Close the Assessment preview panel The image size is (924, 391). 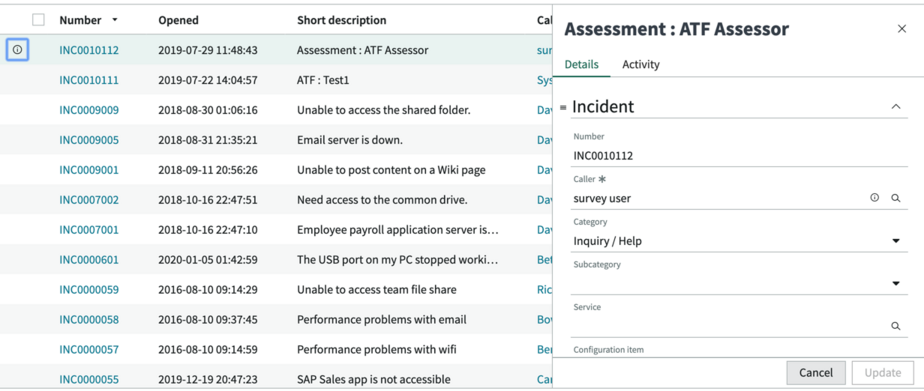coord(902,29)
